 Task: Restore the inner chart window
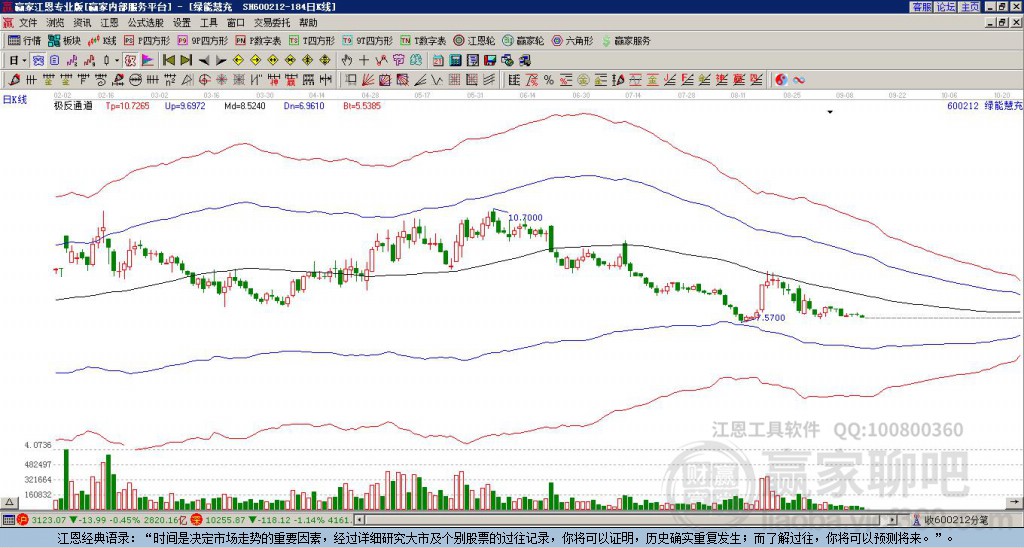coord(1001,22)
